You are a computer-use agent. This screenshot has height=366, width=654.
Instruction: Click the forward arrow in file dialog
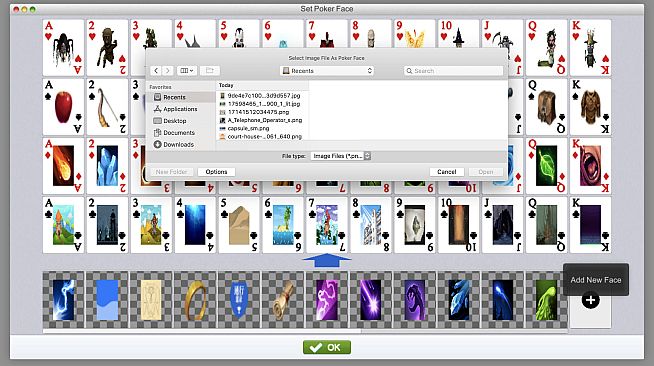[167, 71]
